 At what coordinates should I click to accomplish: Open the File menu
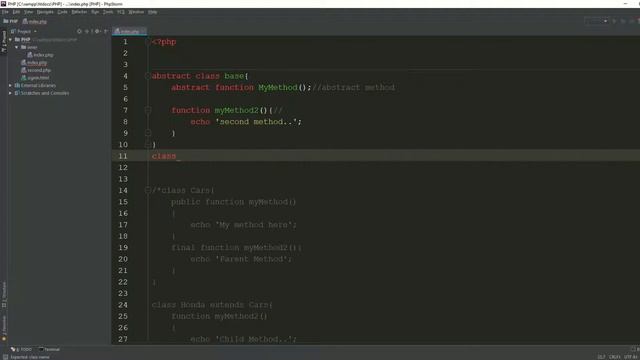point(5,12)
